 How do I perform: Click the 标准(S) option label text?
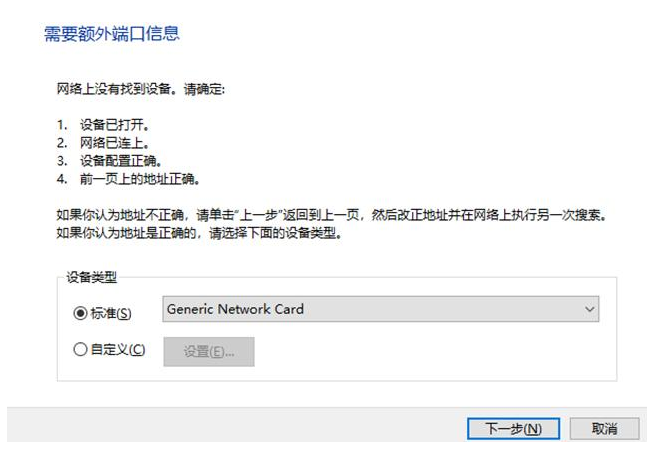111,313
